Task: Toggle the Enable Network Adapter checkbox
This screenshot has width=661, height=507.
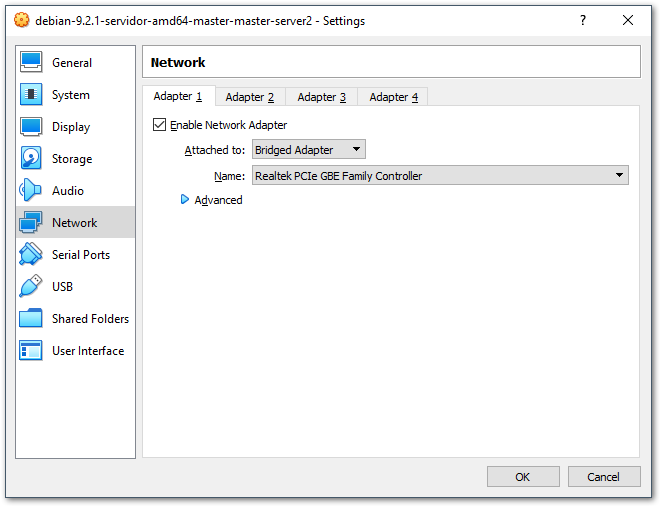Action: point(159,125)
